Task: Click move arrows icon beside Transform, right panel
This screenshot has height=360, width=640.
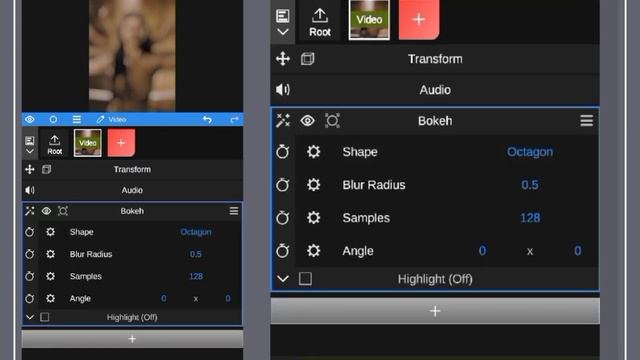Action: [x=283, y=59]
